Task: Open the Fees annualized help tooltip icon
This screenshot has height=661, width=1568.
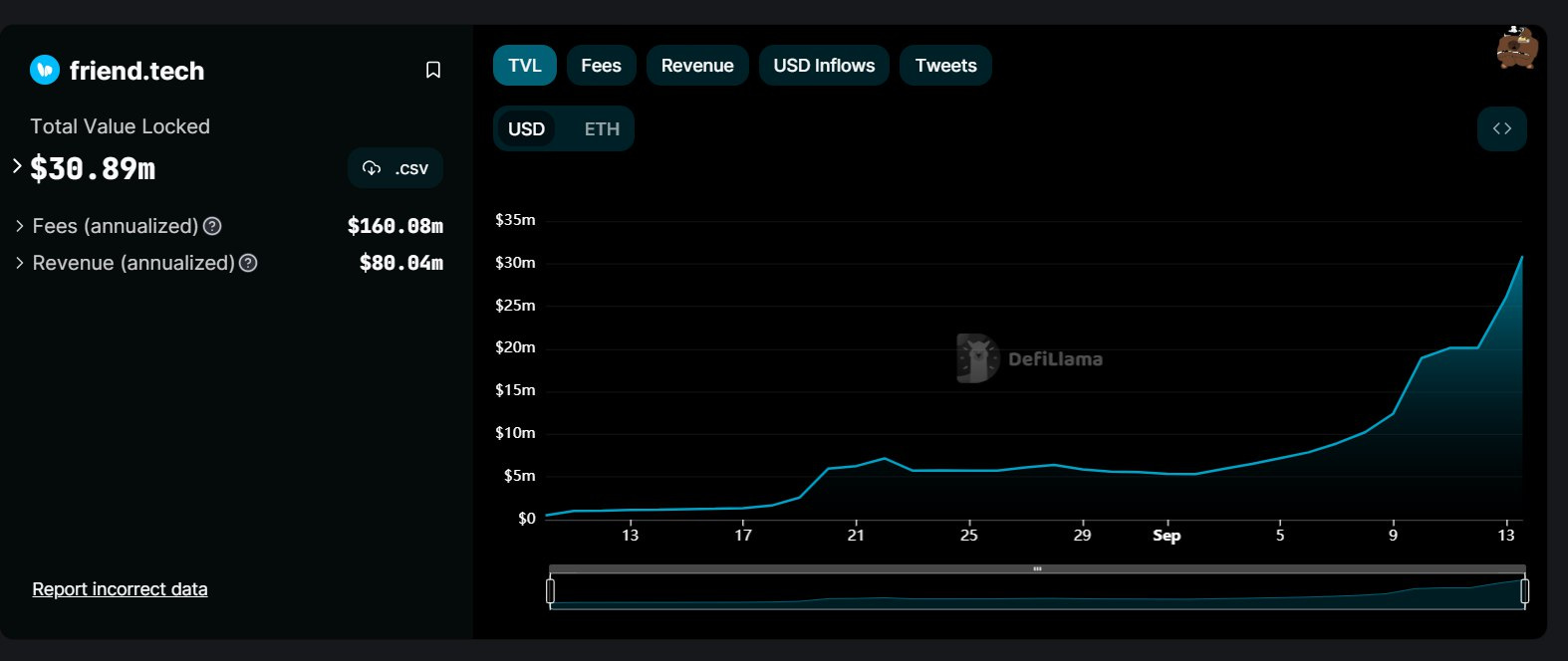Action: [x=212, y=226]
